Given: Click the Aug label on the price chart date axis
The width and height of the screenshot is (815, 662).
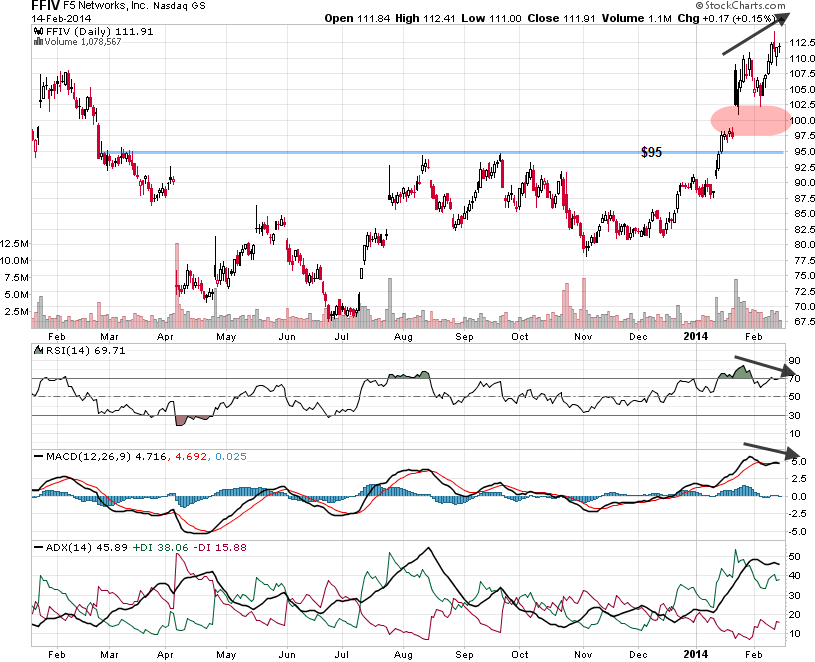Looking at the screenshot, I should [x=403, y=337].
